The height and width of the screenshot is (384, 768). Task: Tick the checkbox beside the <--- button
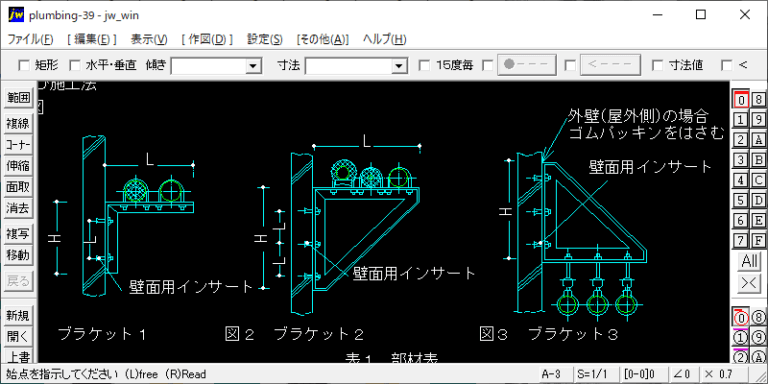point(570,65)
